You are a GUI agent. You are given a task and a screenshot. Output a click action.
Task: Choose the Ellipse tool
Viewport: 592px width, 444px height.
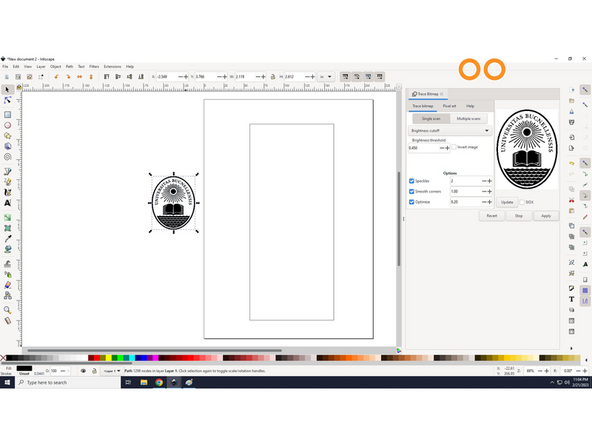click(x=7, y=125)
